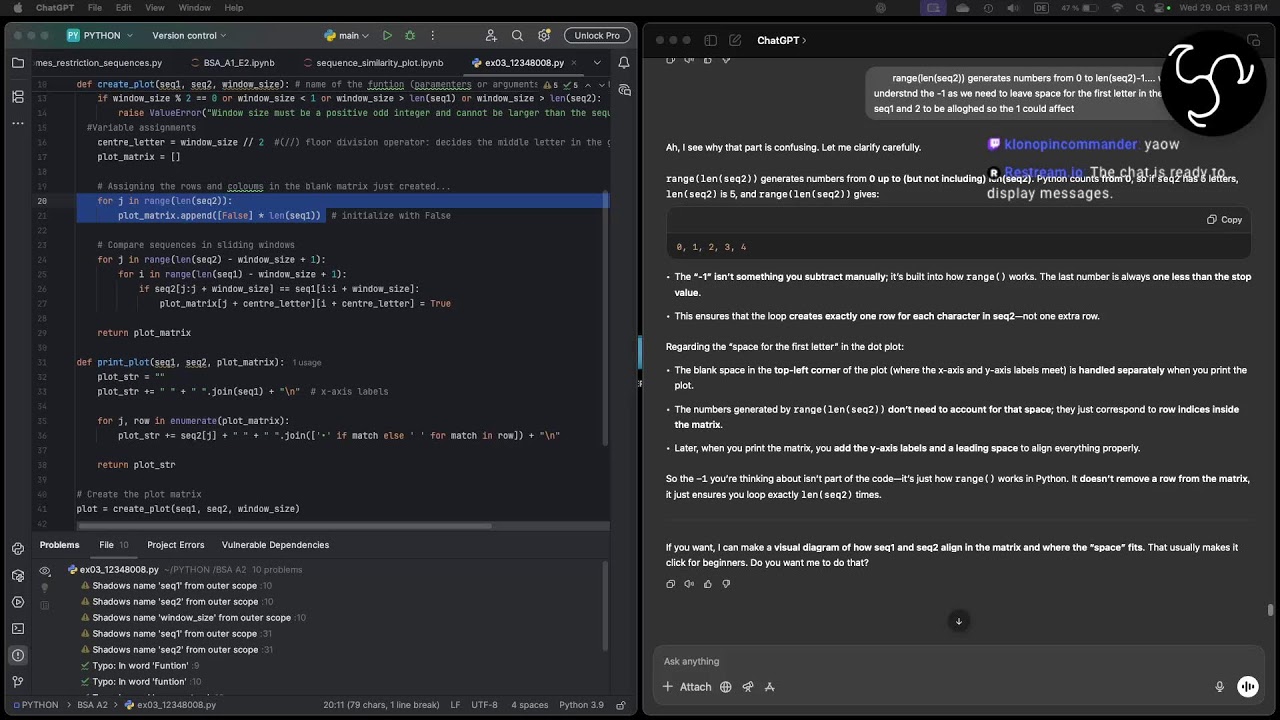
Task: Open More tool windows ellipsis
Action: pos(18,124)
